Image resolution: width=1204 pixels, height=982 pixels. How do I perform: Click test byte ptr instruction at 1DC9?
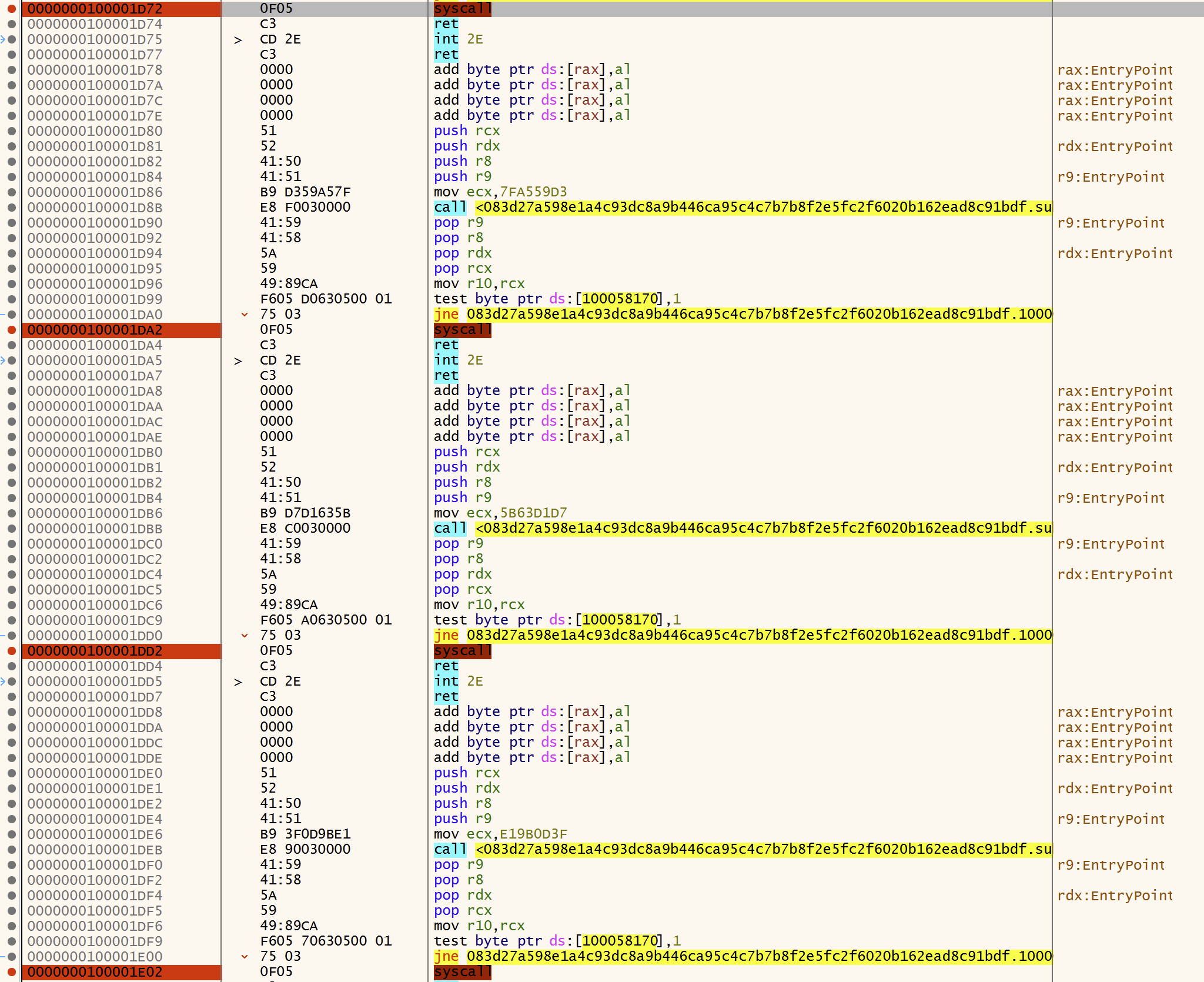[x=557, y=620]
